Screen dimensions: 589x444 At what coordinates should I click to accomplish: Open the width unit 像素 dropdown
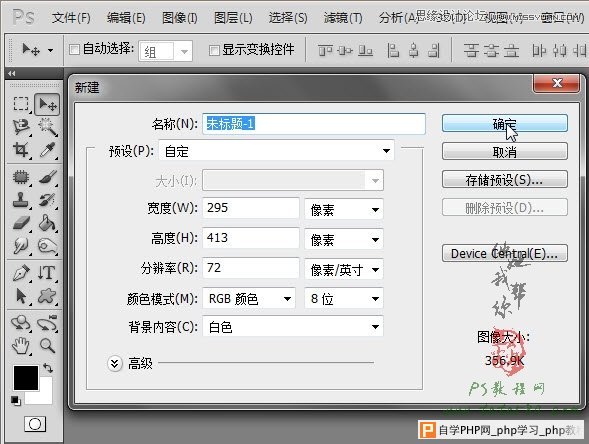(344, 209)
